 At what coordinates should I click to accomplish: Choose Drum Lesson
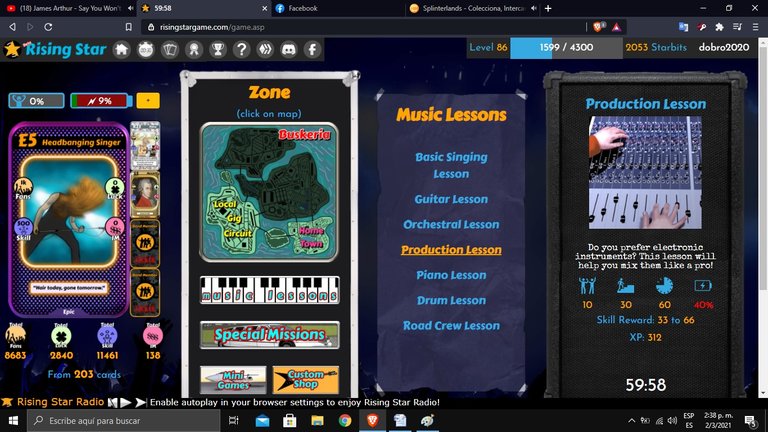[451, 300]
